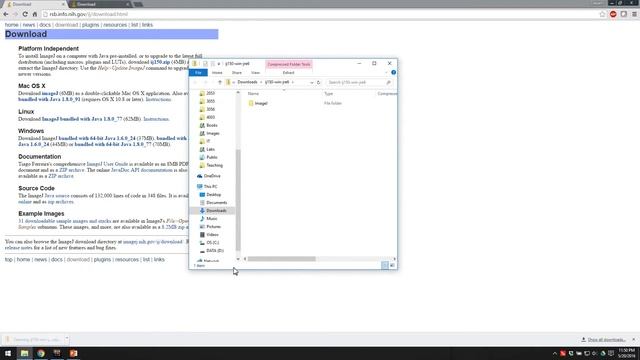Open PowerPoint from the taskbar
Image resolution: width=640 pixels, height=360 pixels.
coord(73,353)
